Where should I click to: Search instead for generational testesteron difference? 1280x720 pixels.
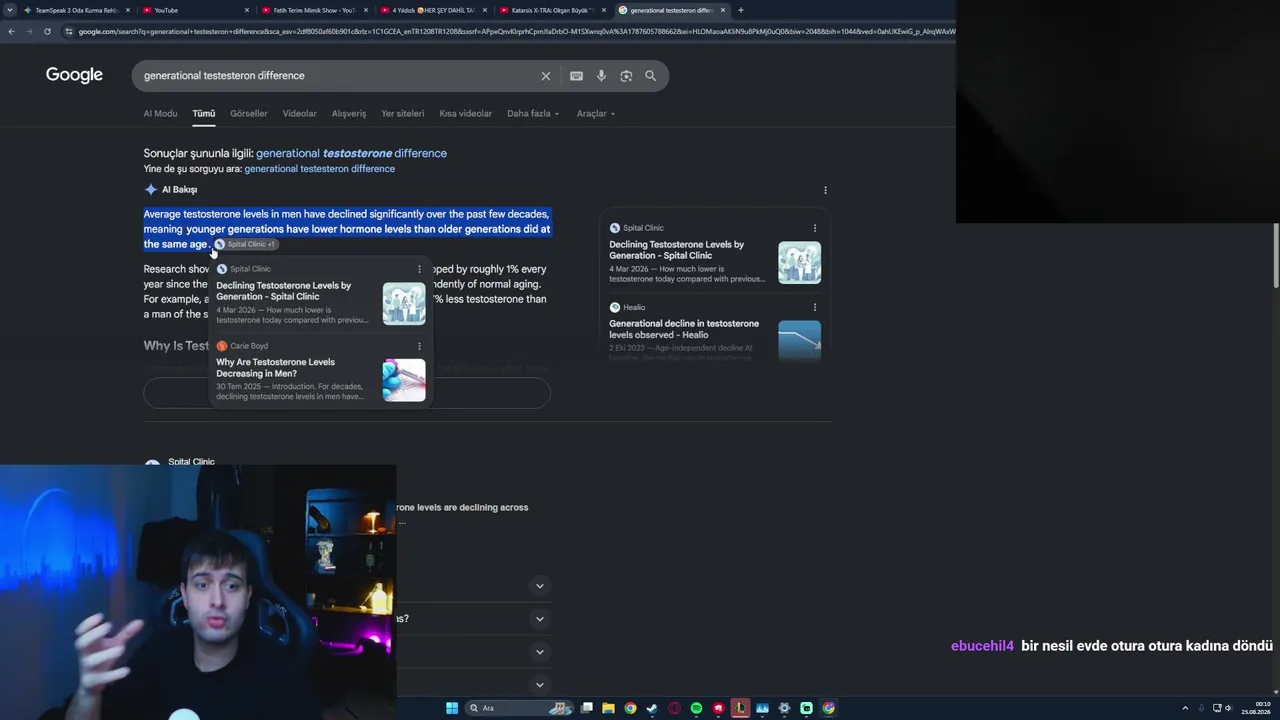pos(319,169)
